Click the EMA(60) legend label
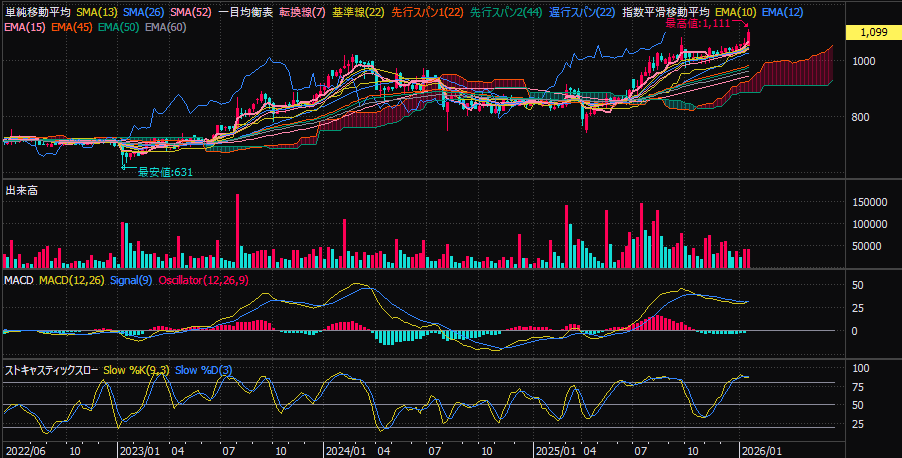The image size is (902, 458). pos(165,27)
